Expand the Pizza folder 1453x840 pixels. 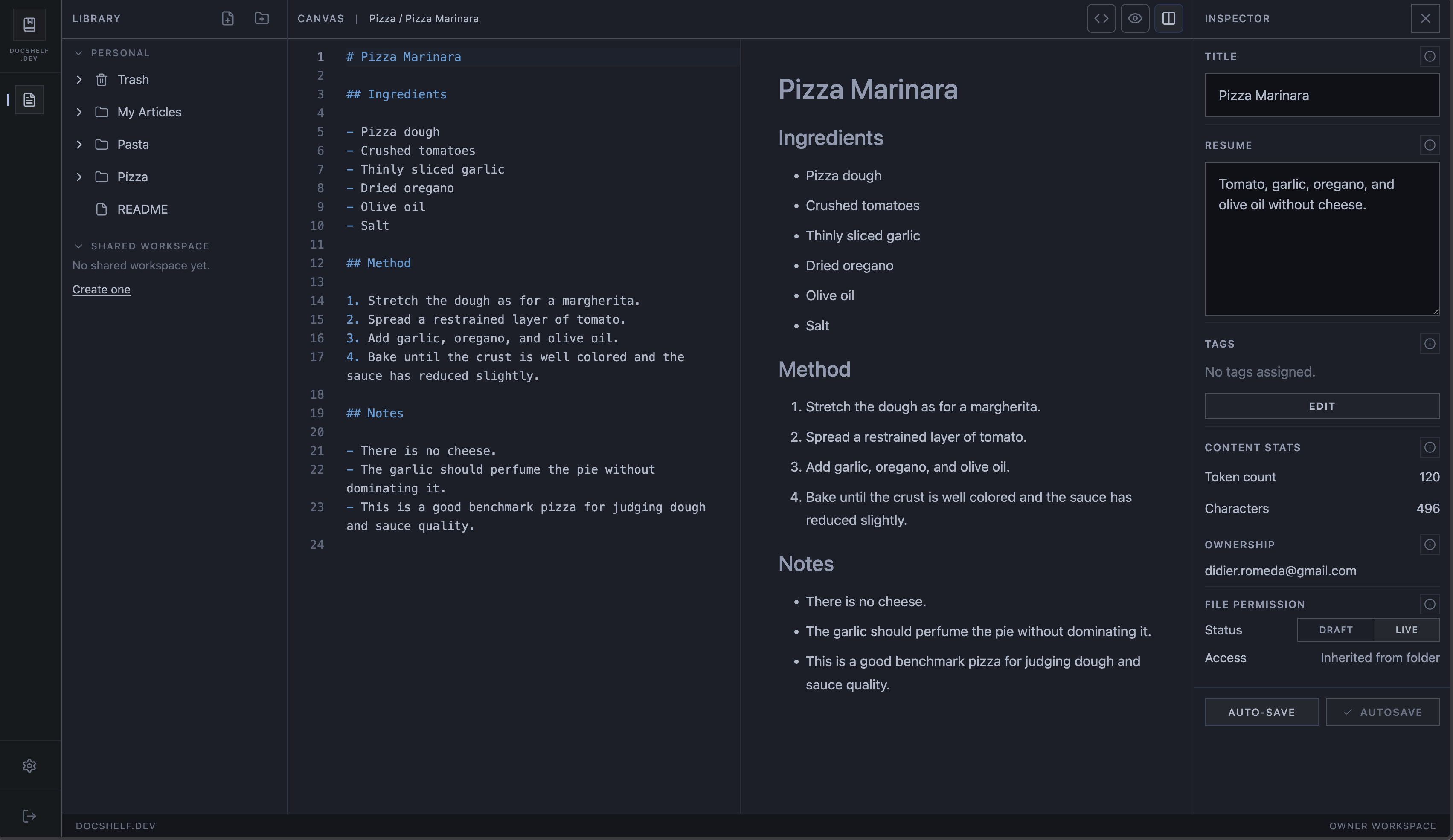(79, 177)
